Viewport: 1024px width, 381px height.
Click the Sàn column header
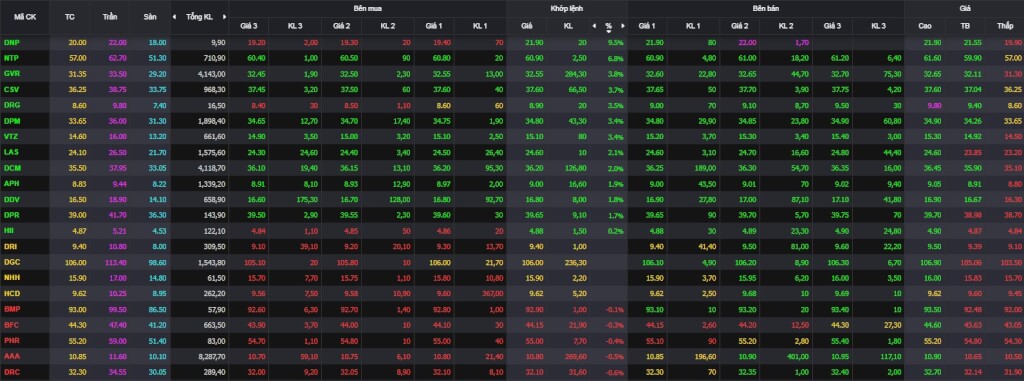[x=150, y=17]
